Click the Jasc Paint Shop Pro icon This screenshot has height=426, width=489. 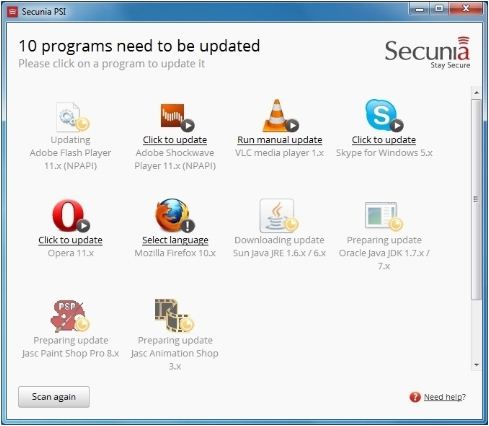click(x=70, y=315)
